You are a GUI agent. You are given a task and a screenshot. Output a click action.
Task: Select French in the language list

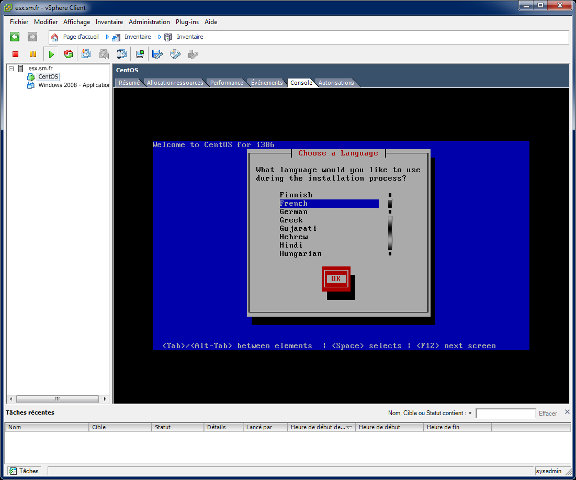[329, 203]
